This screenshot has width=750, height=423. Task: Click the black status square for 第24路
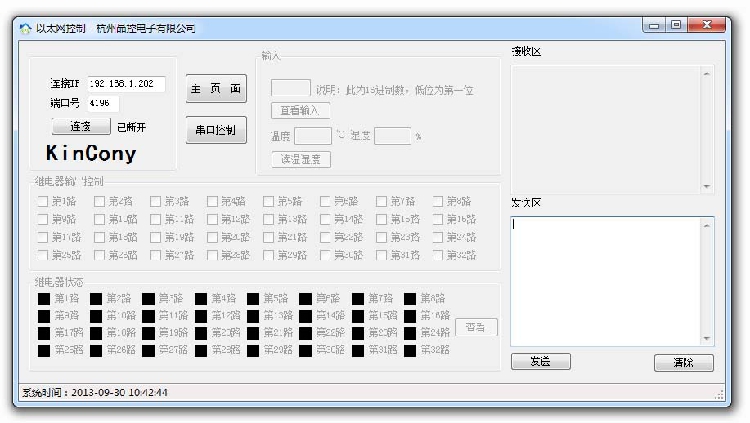coord(410,333)
